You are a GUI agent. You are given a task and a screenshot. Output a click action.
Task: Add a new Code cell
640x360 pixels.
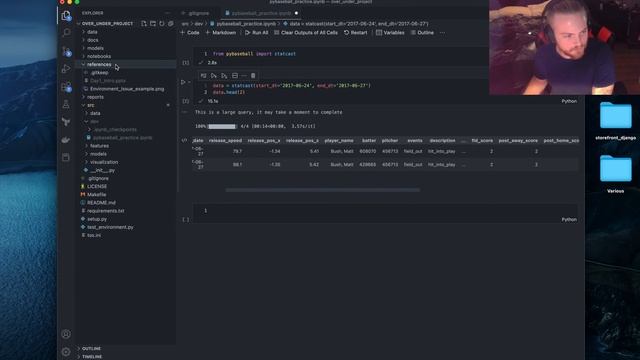pos(190,33)
